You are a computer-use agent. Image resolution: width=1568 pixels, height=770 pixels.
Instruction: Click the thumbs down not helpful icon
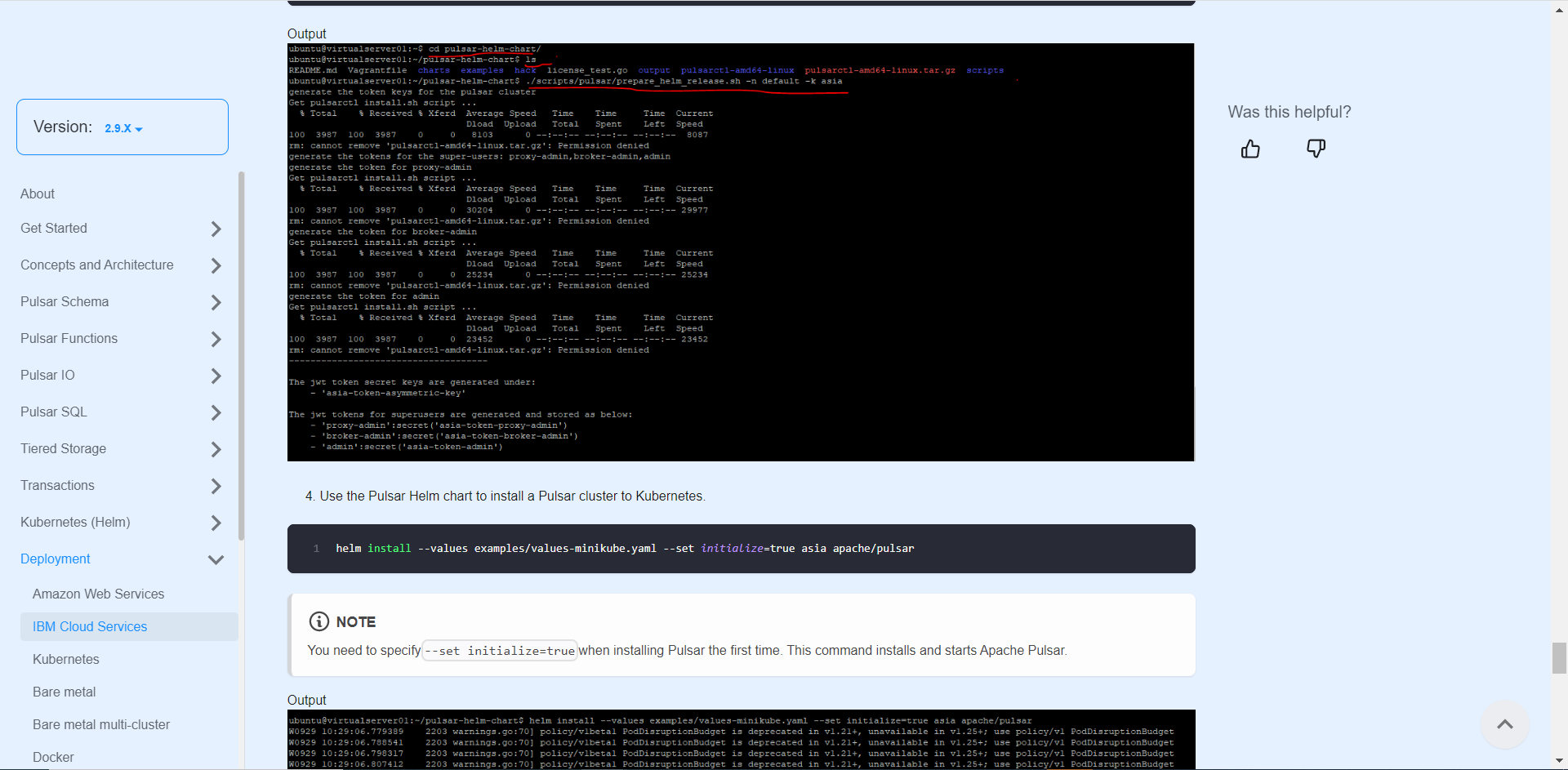(x=1316, y=149)
